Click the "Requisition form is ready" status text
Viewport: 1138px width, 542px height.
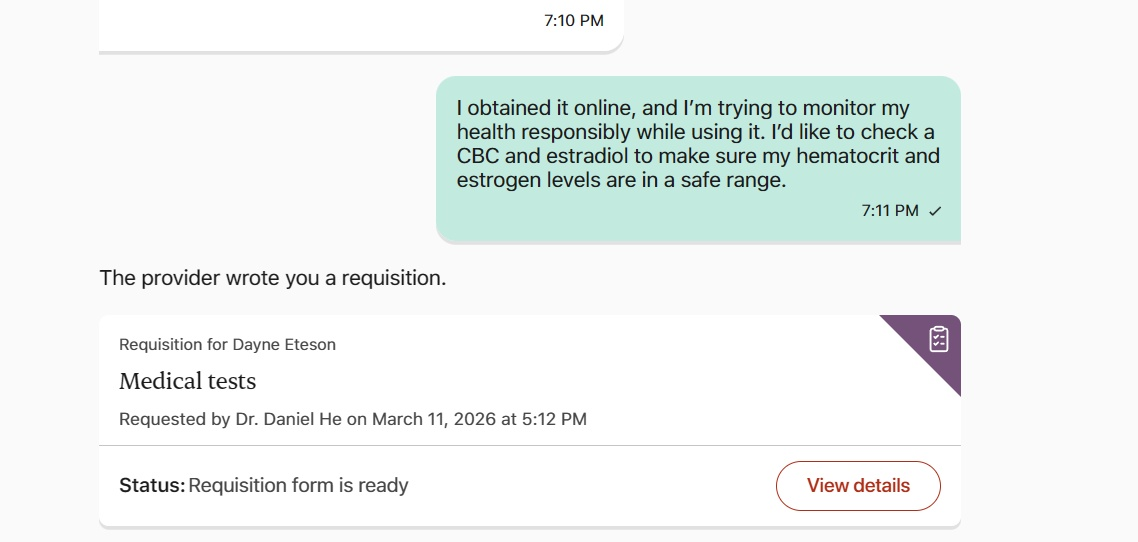pyautogui.click(x=298, y=486)
